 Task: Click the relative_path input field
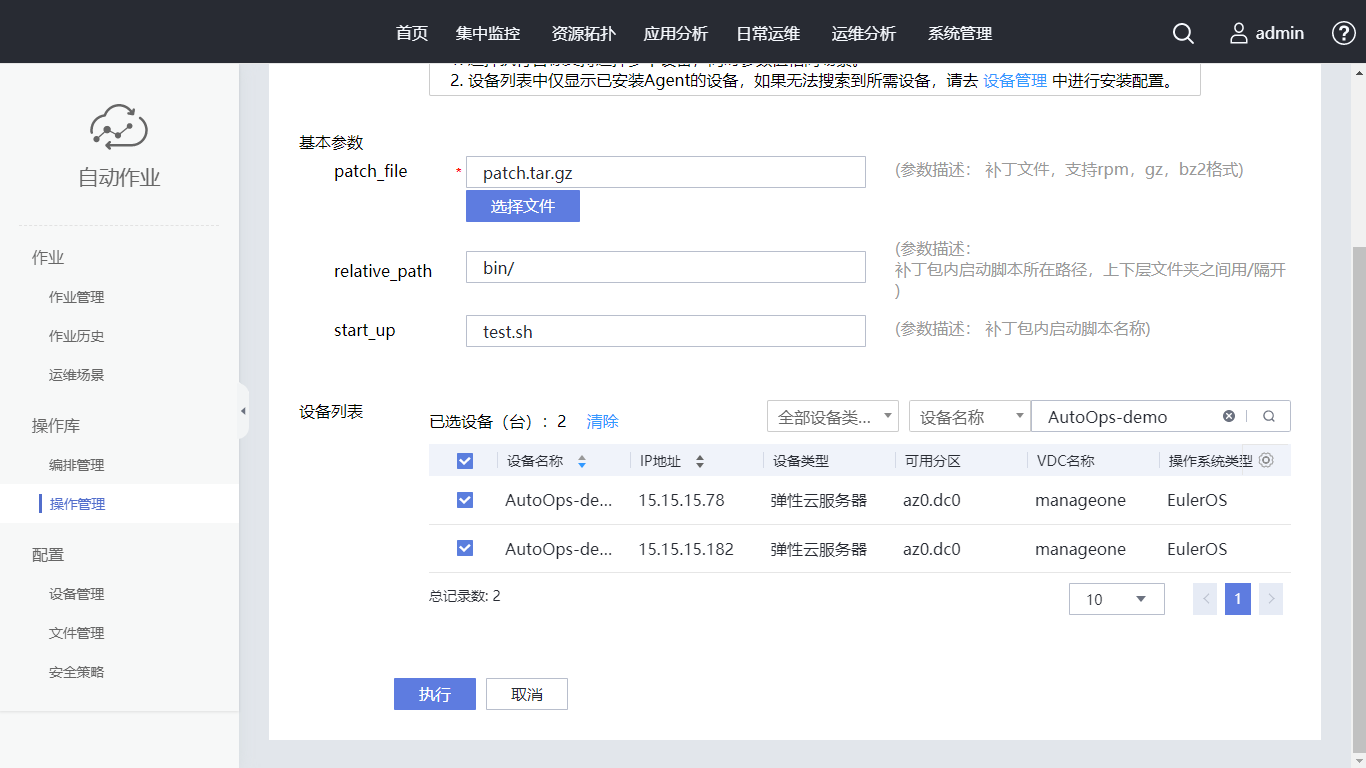coord(665,267)
